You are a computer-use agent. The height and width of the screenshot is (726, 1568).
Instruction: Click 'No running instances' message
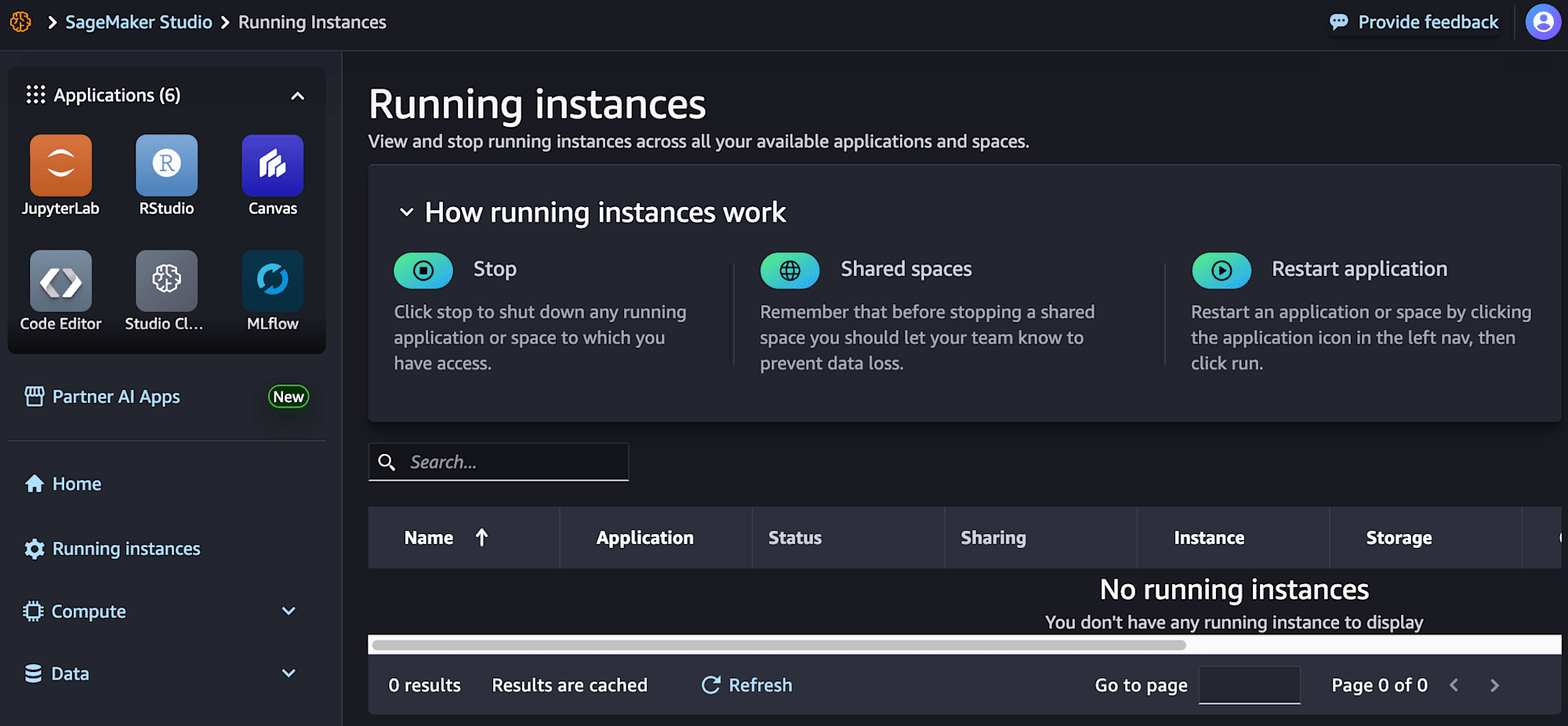coord(1234,590)
